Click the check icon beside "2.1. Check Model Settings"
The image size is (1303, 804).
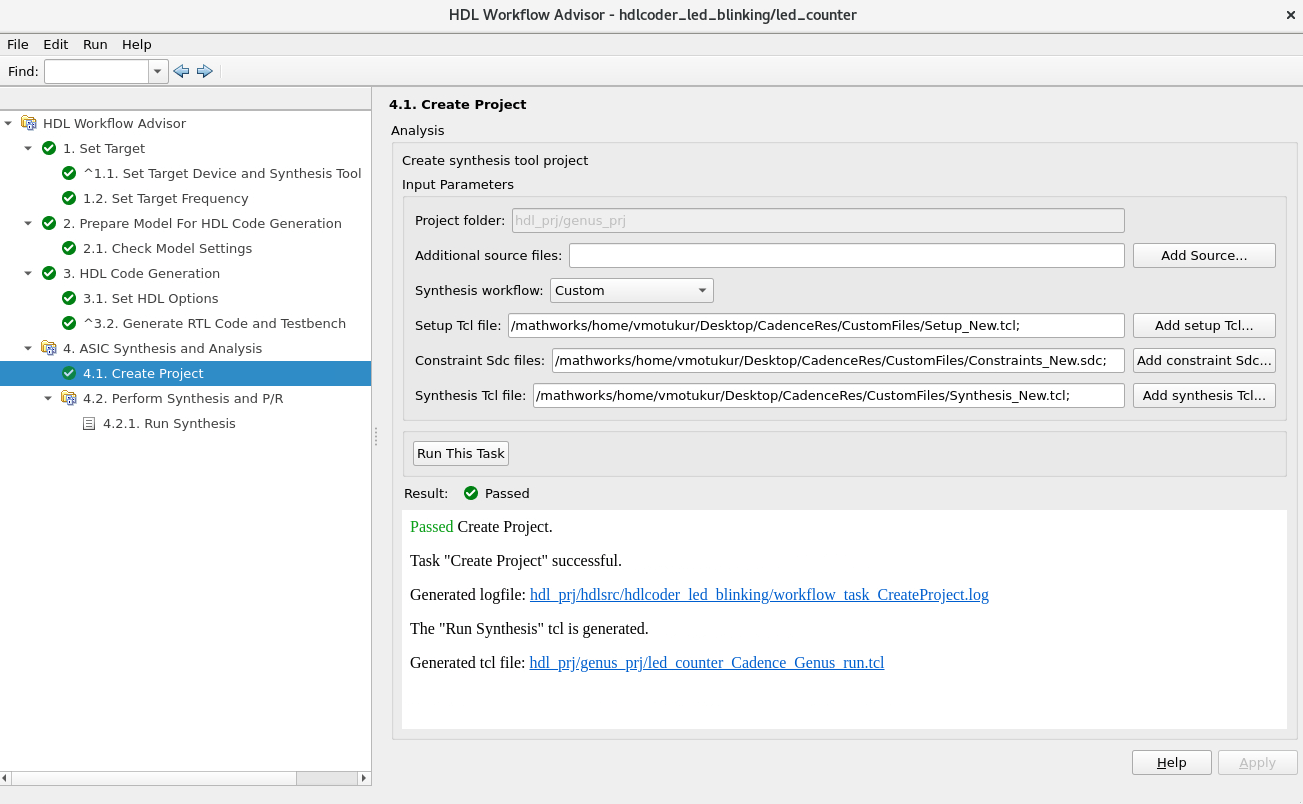(68, 248)
